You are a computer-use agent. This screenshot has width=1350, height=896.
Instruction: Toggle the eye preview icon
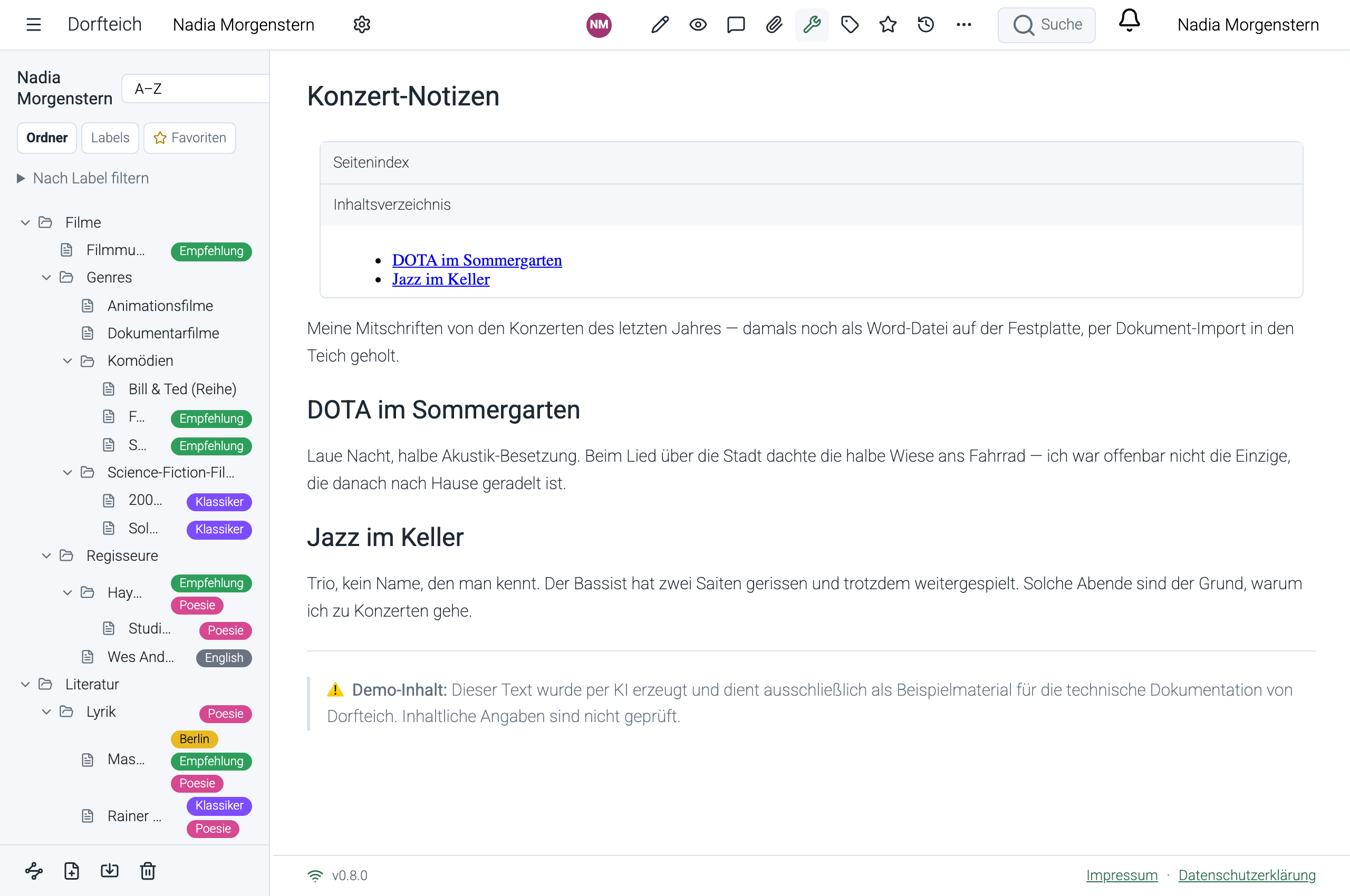[698, 25]
